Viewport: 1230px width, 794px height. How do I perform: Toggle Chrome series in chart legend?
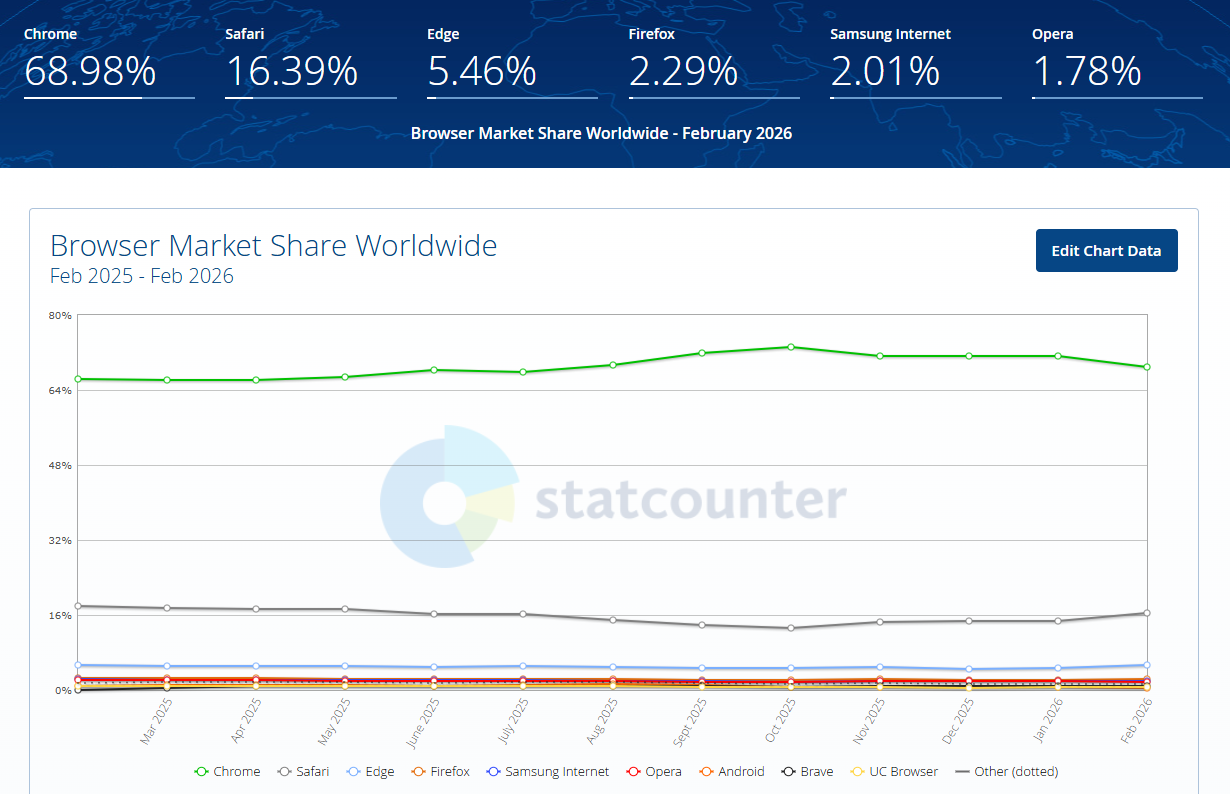(227, 772)
